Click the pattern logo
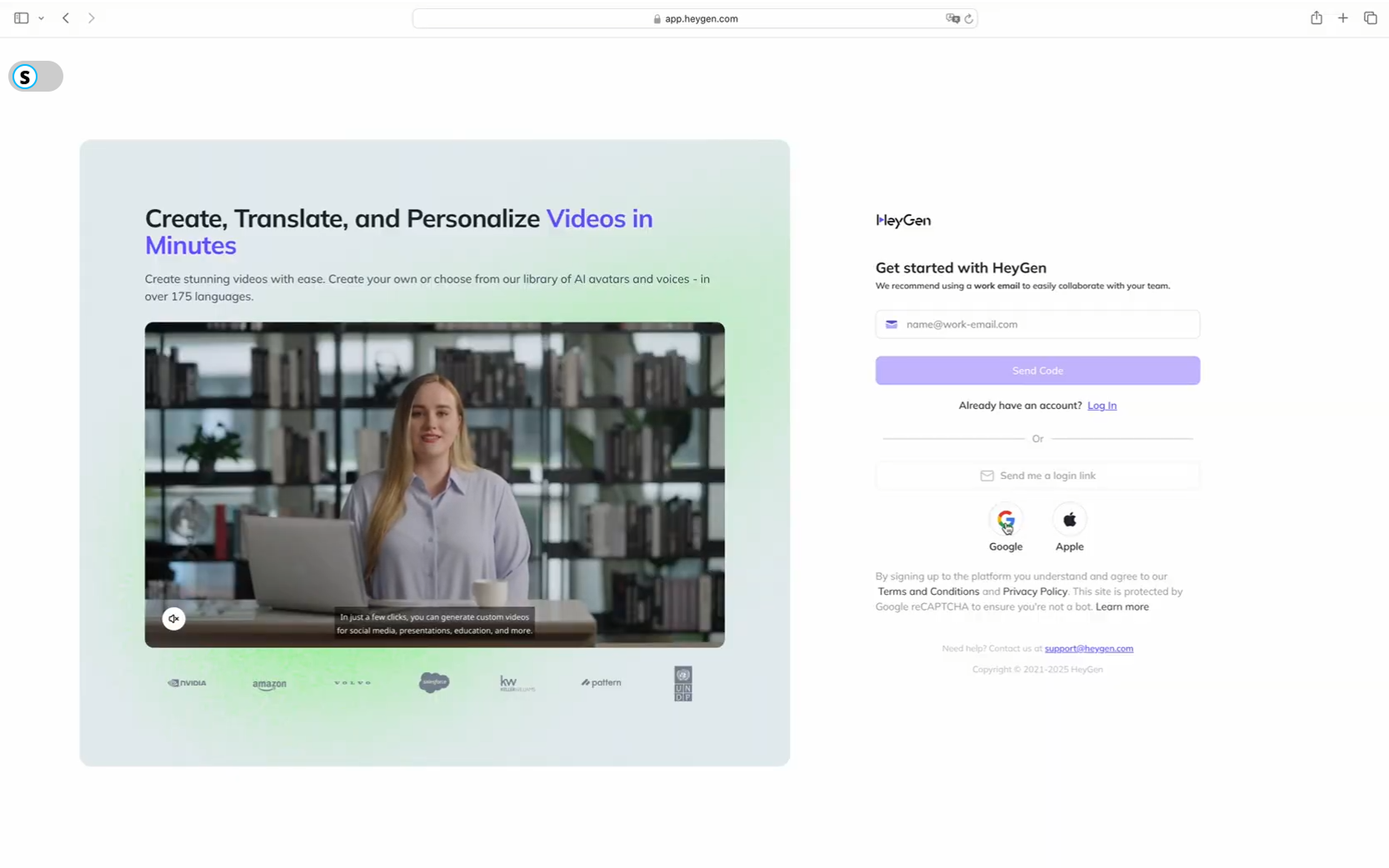This screenshot has height=868, width=1389. 601,682
